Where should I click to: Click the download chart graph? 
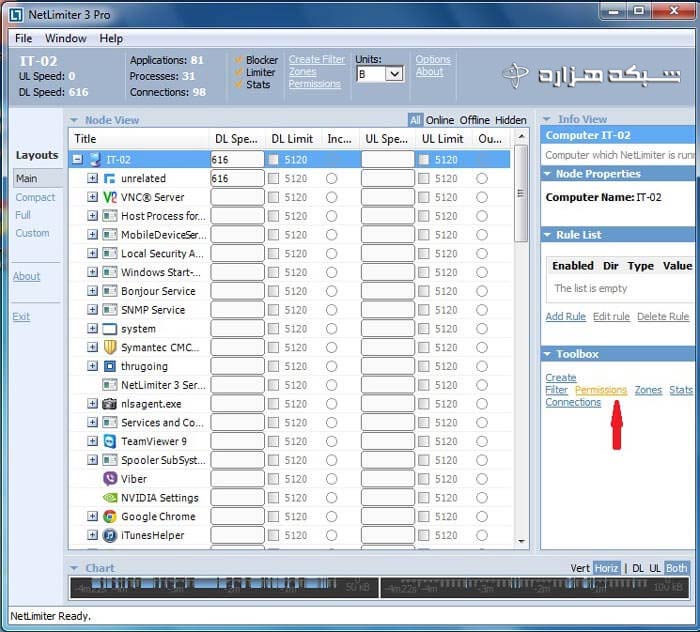pyautogui.click(x=224, y=587)
